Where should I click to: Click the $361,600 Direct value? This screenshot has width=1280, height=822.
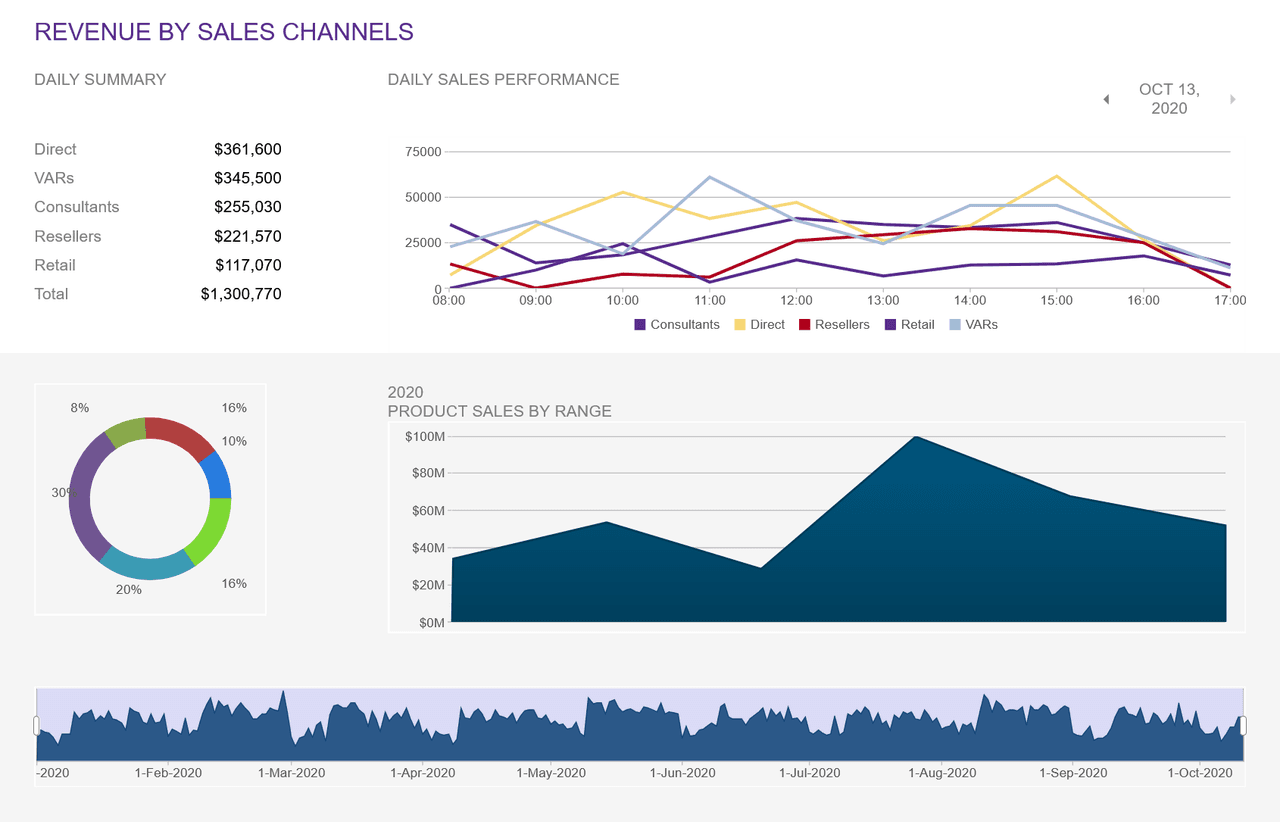click(248, 149)
